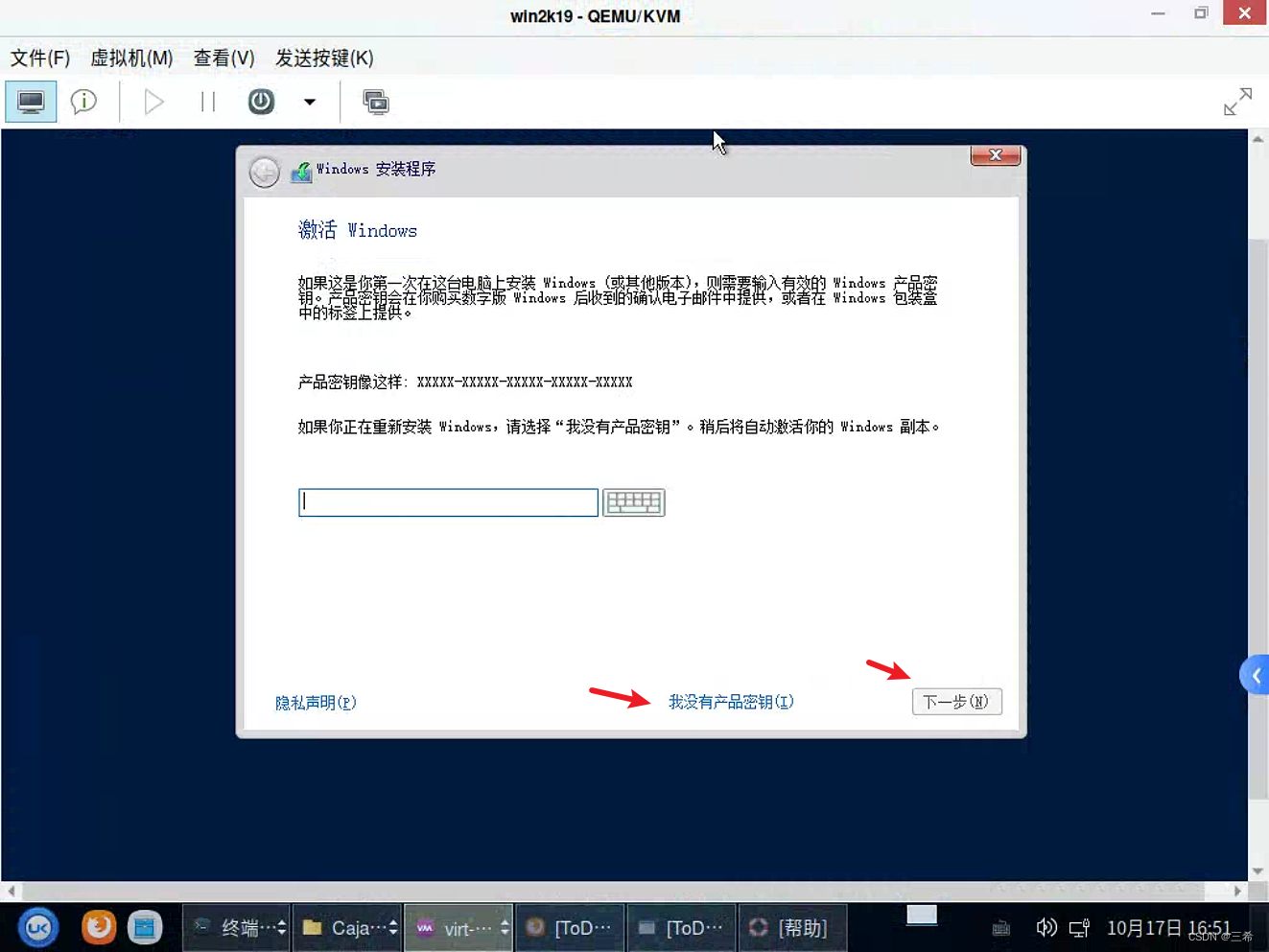
Task: Launch Firefox from the taskbar
Action: tap(98, 927)
